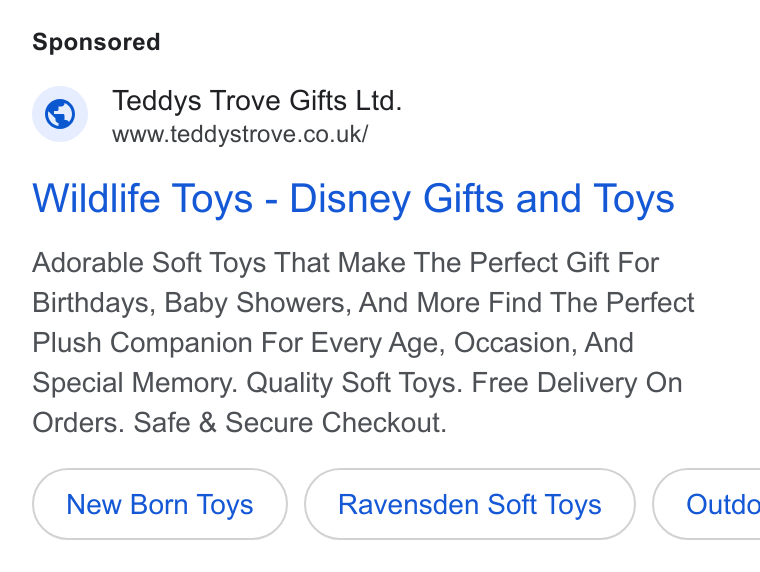Click the blue globe favicon icon

pos(60,114)
